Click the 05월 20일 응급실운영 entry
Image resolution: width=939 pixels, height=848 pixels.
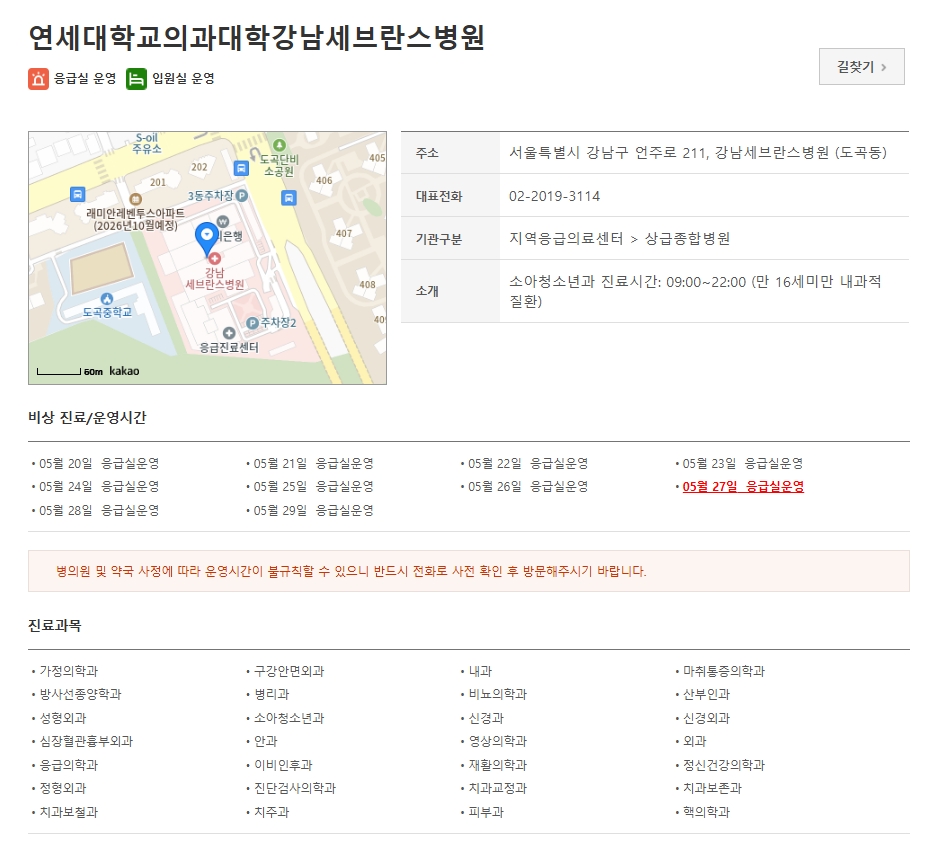pos(99,464)
